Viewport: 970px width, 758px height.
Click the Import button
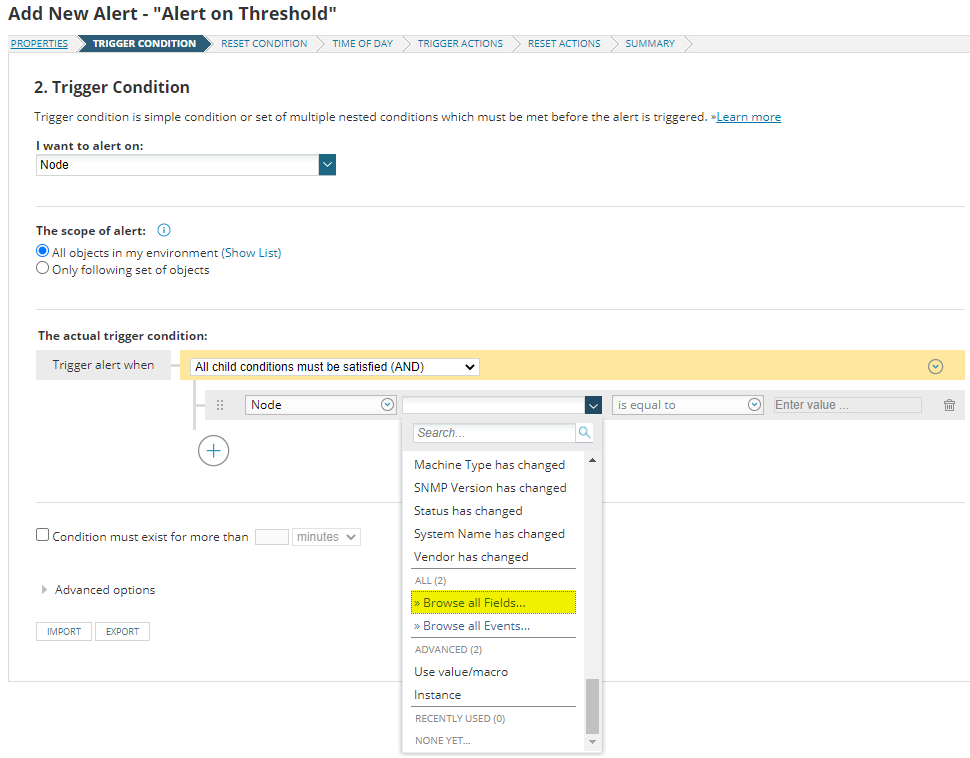64,632
